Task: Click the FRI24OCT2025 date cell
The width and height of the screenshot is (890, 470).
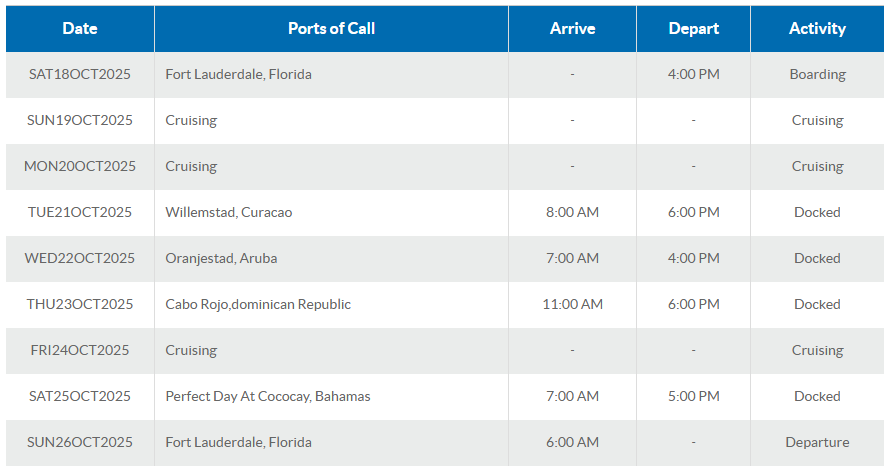Action: pyautogui.click(x=80, y=350)
